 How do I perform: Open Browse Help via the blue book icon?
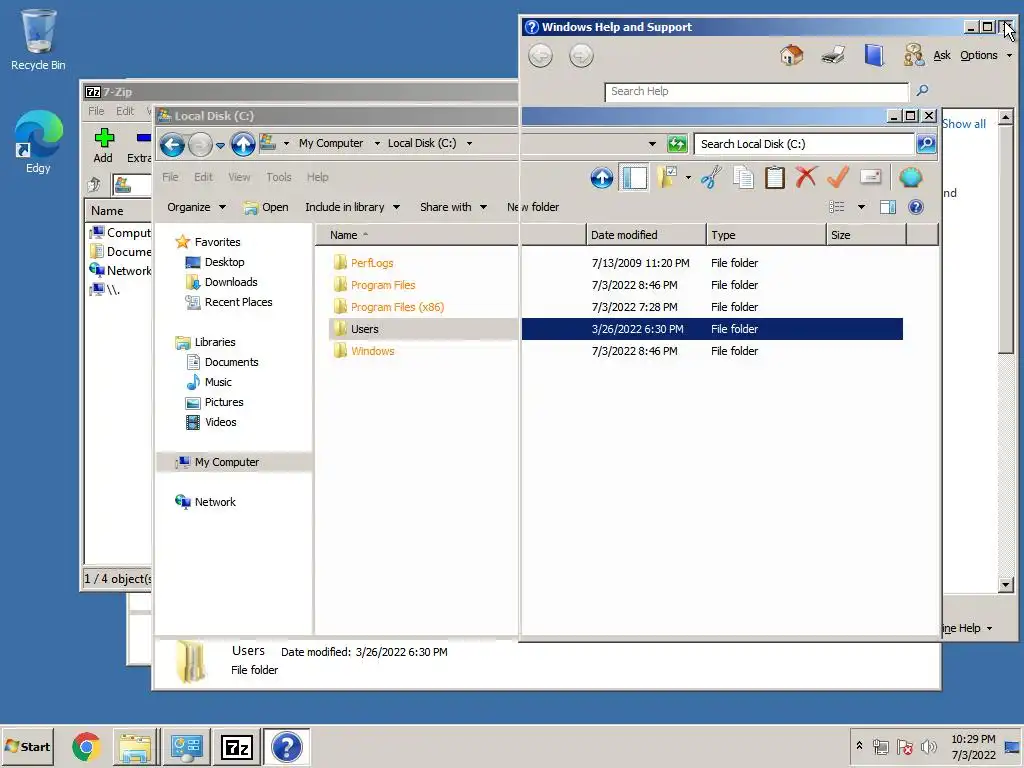(x=874, y=56)
